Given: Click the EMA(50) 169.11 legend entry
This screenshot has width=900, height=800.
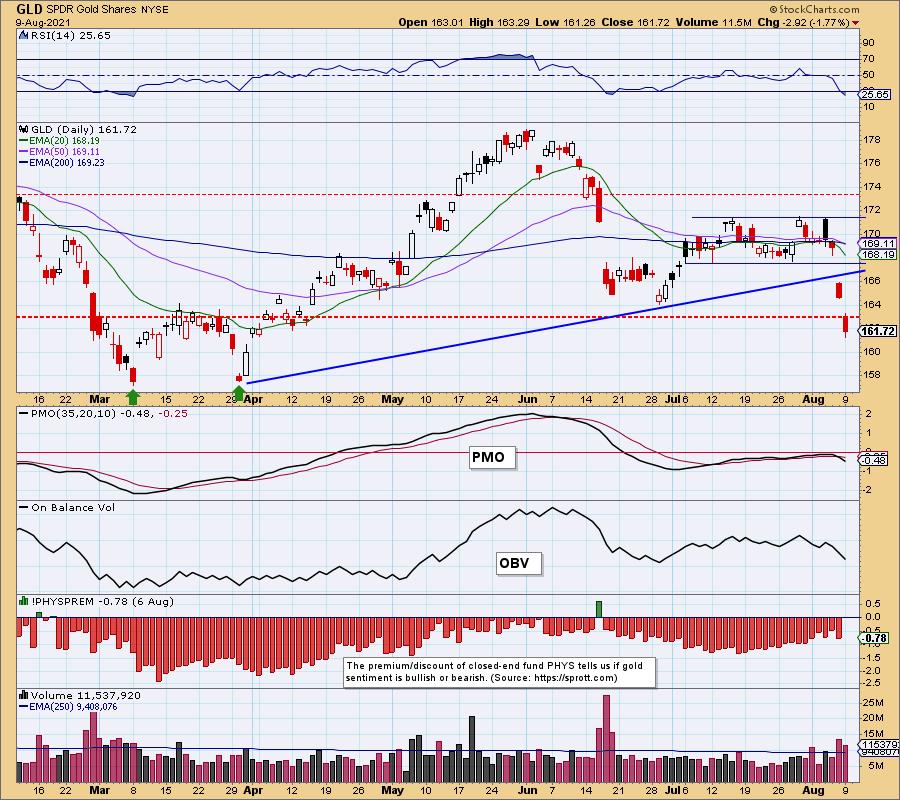Looking at the screenshot, I should (60, 152).
